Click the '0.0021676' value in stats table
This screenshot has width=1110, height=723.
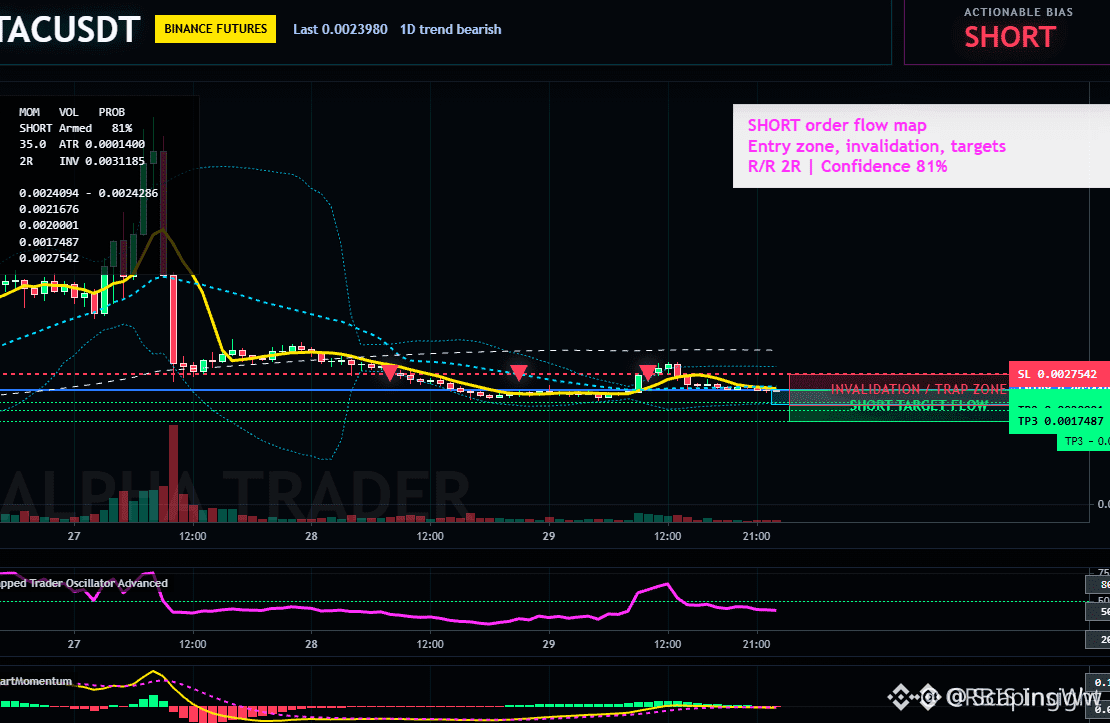49,210
